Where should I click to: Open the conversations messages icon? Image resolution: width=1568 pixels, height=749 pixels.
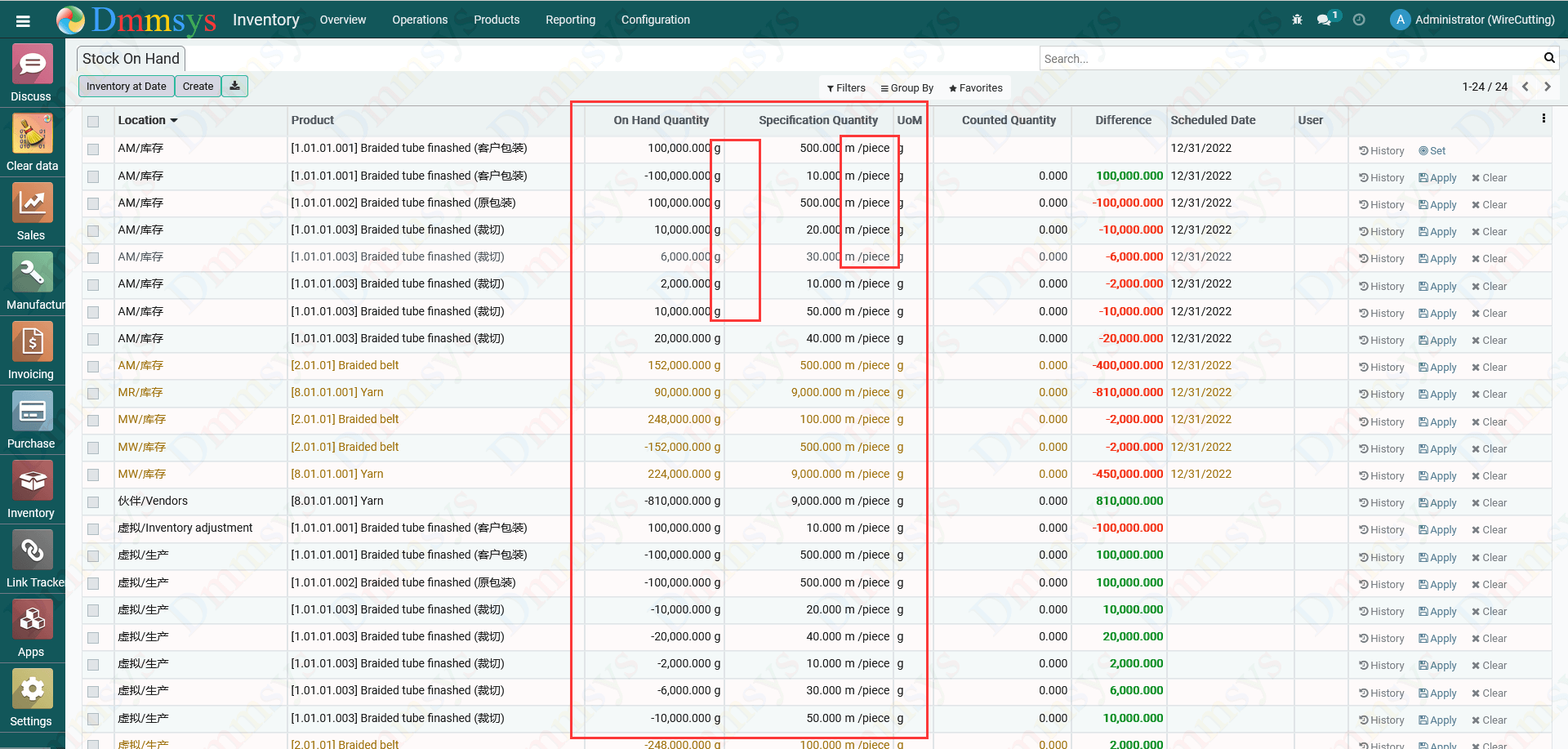tap(1325, 20)
